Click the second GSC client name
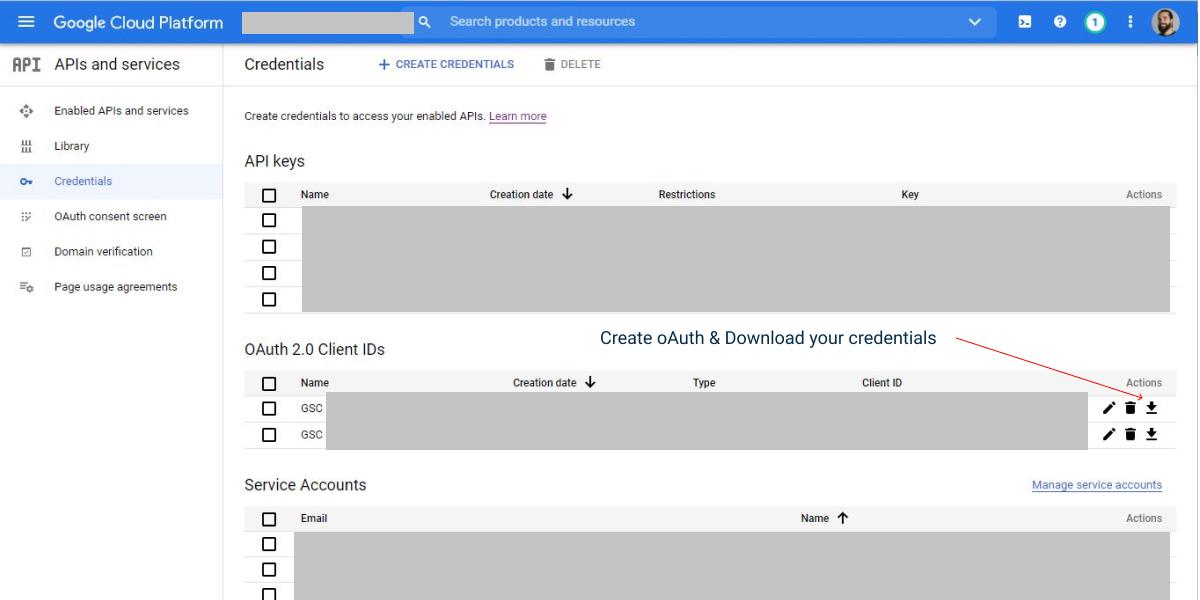1200x600 pixels. click(x=312, y=435)
